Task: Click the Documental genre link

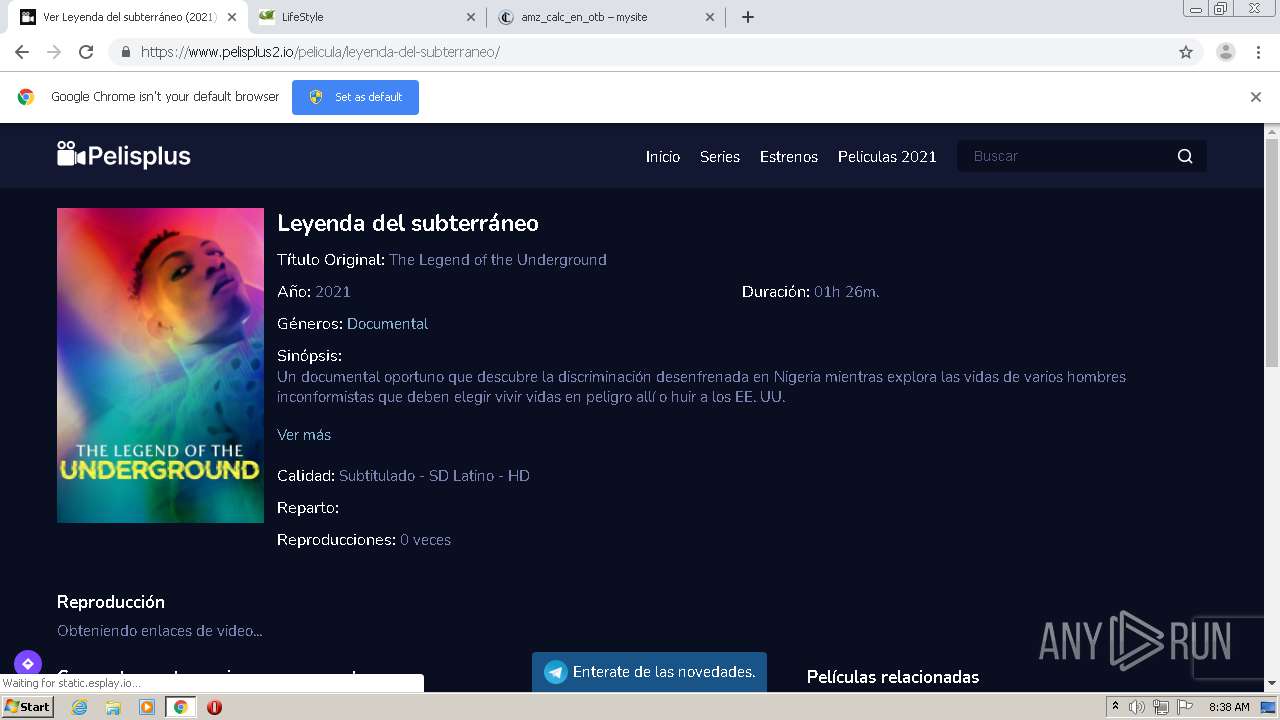Action: 387,324
